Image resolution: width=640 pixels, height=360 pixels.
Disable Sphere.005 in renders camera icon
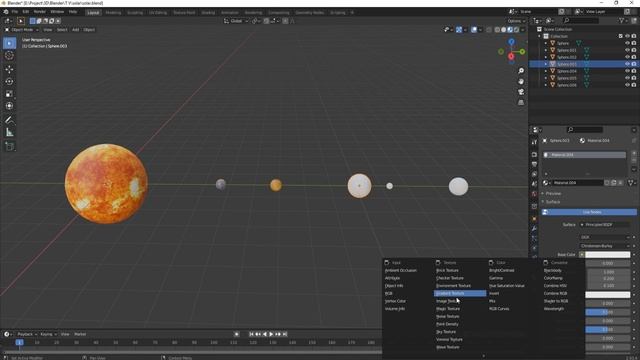coord(634,78)
